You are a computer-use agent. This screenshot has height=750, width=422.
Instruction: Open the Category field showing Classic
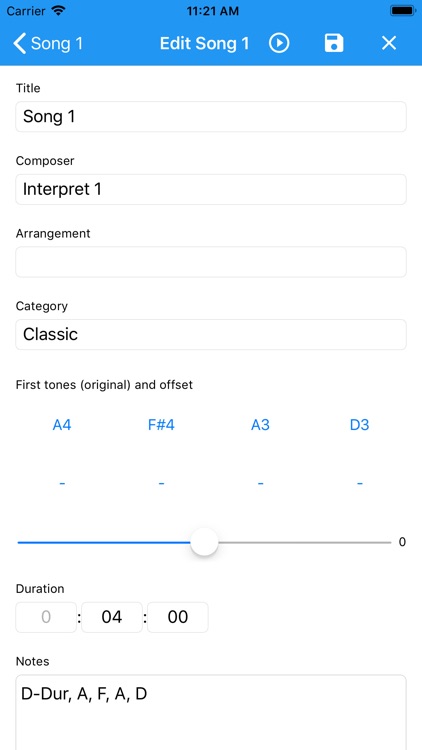[x=211, y=334]
